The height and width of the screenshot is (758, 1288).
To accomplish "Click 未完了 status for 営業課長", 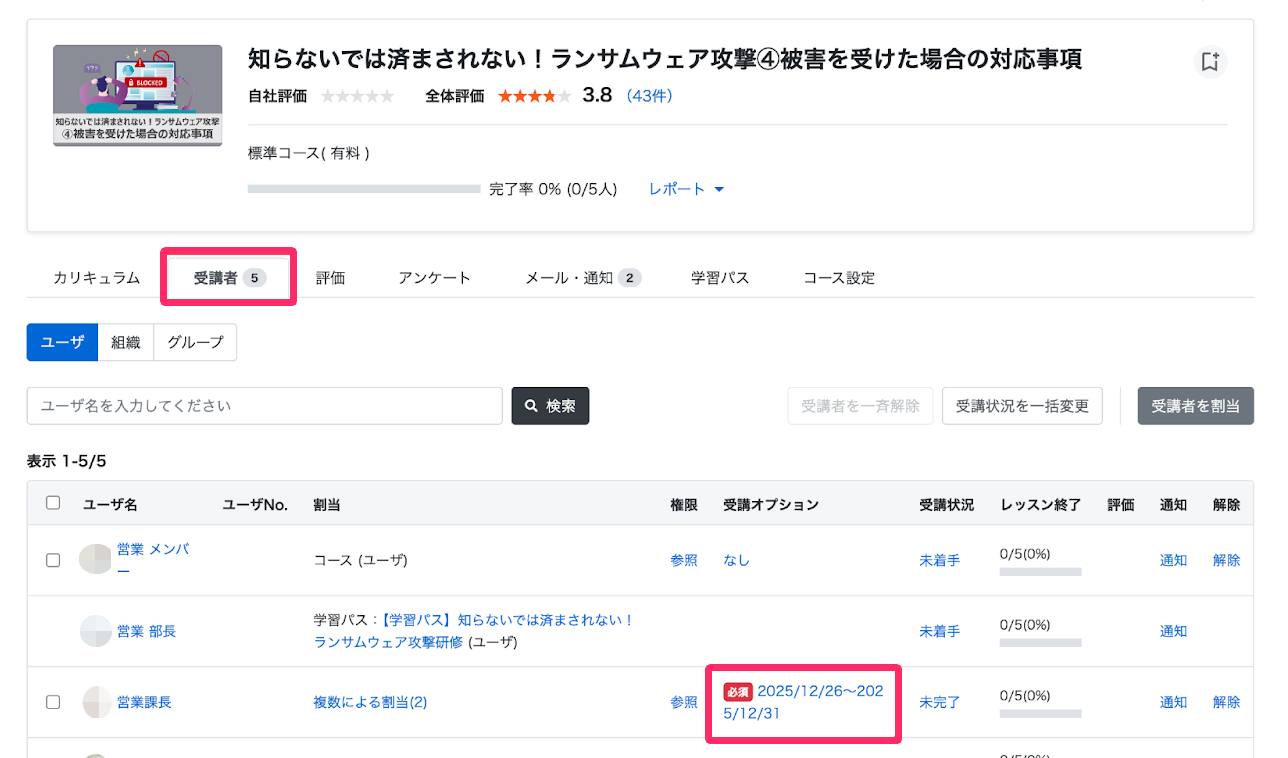I will pyautogui.click(x=940, y=702).
